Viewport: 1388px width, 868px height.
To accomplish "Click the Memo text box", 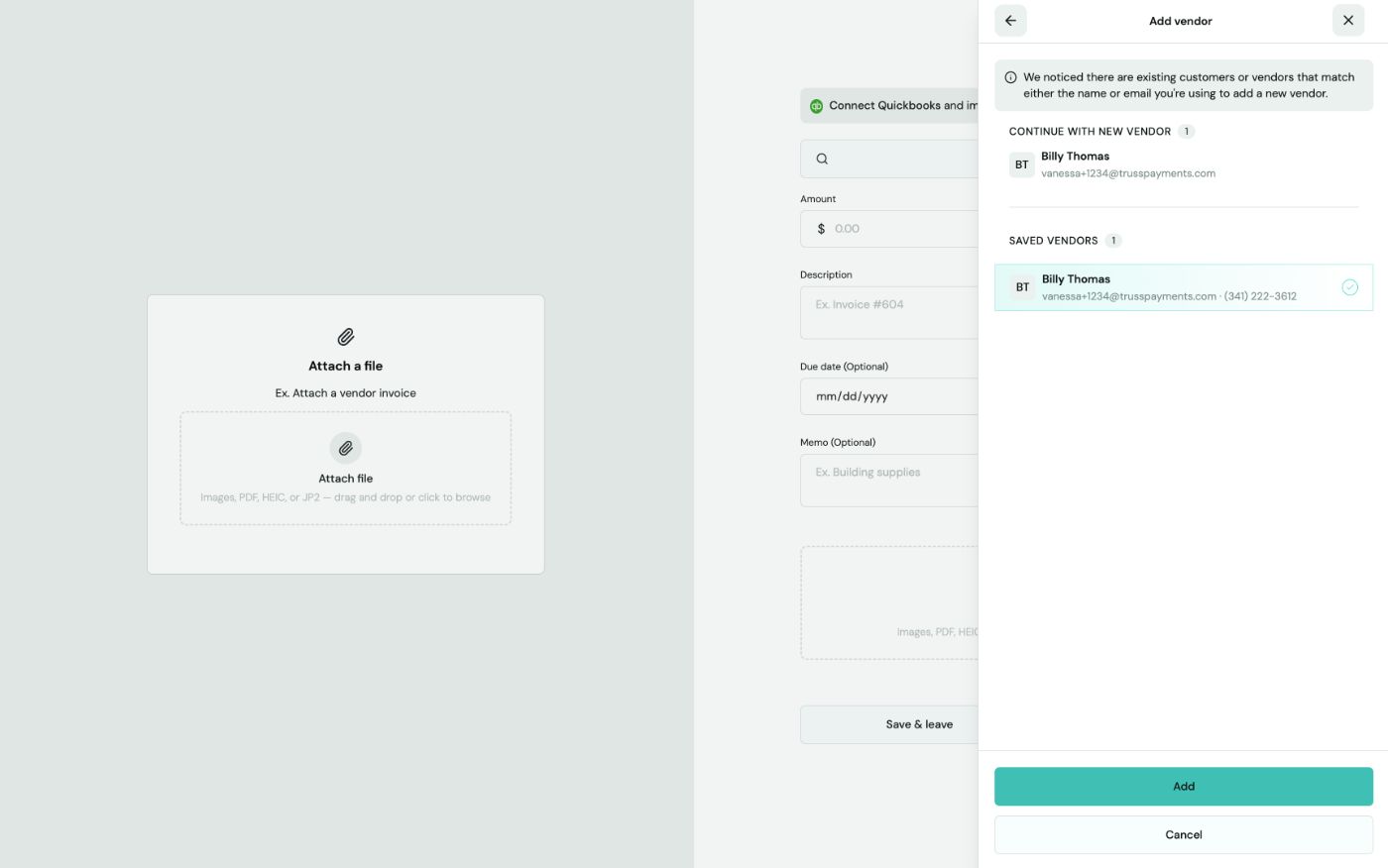I will 889,481.
